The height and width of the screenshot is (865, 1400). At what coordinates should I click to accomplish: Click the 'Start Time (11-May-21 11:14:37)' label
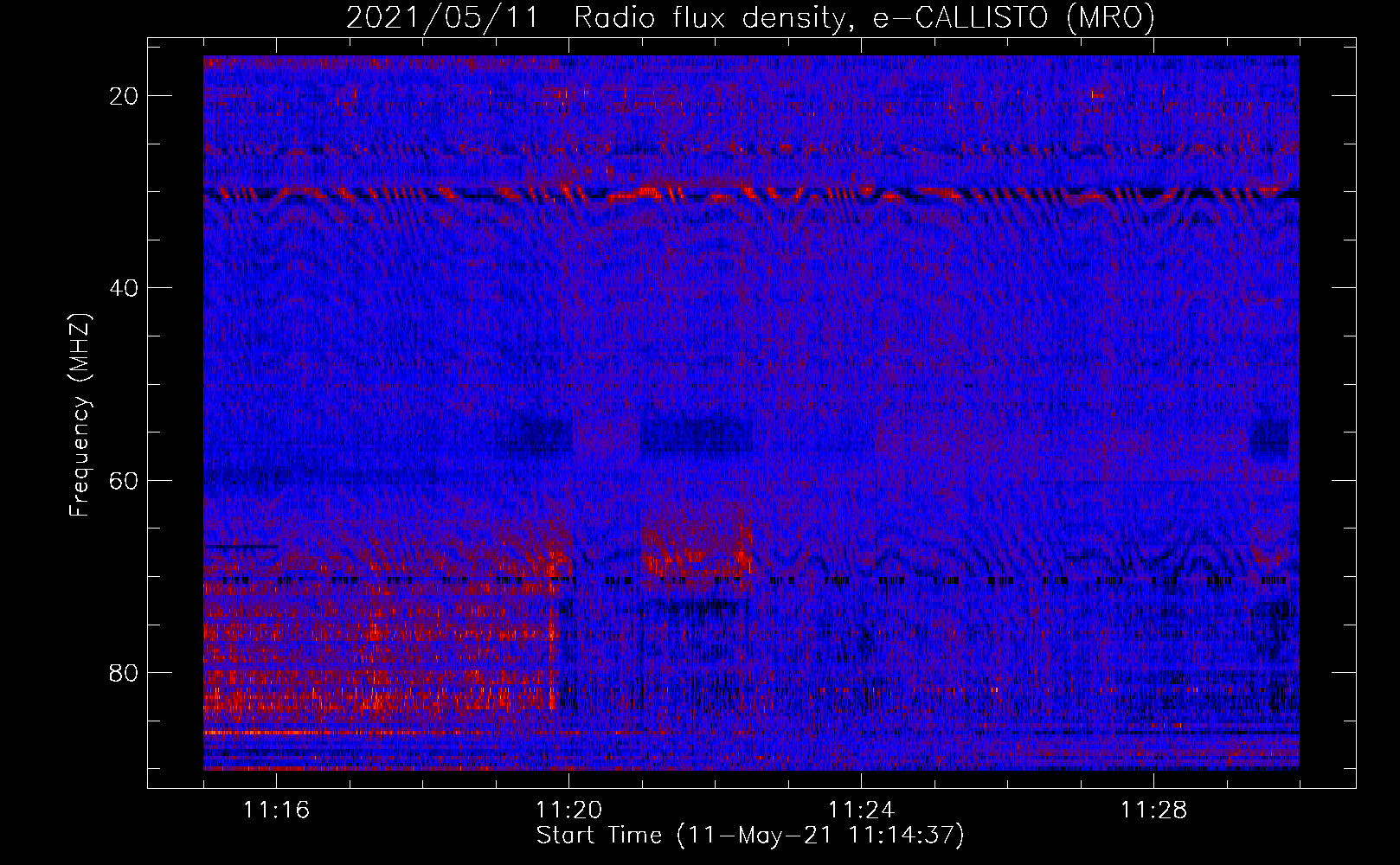tap(750, 836)
